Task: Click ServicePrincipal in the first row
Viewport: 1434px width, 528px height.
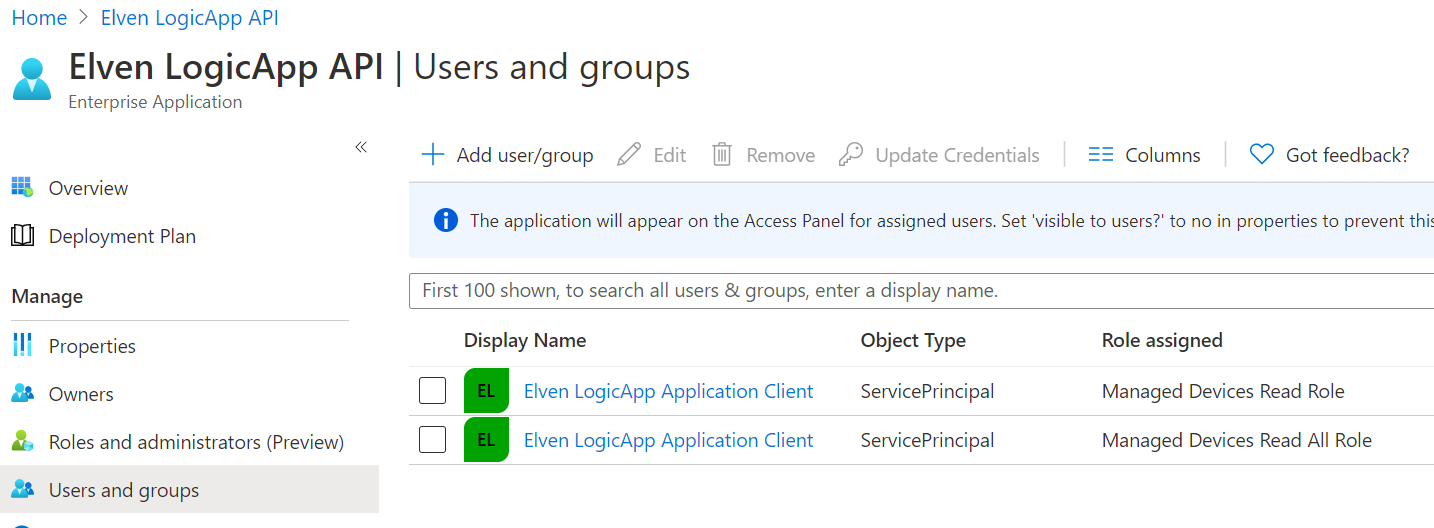Action: click(927, 391)
